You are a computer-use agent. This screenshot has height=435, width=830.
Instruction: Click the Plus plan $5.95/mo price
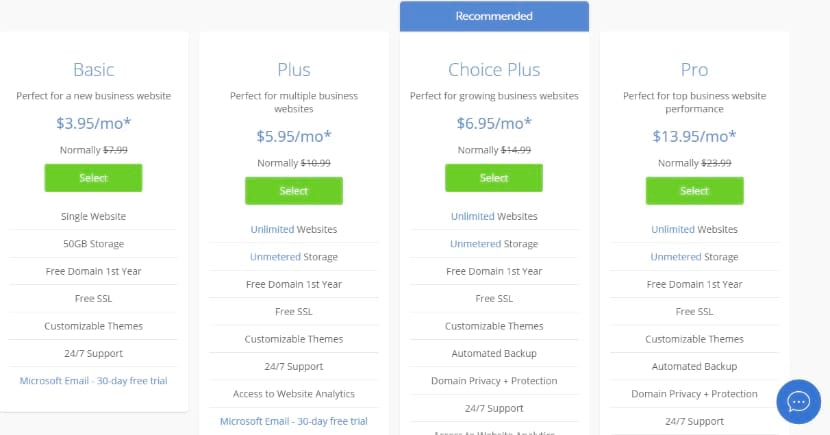coord(294,137)
